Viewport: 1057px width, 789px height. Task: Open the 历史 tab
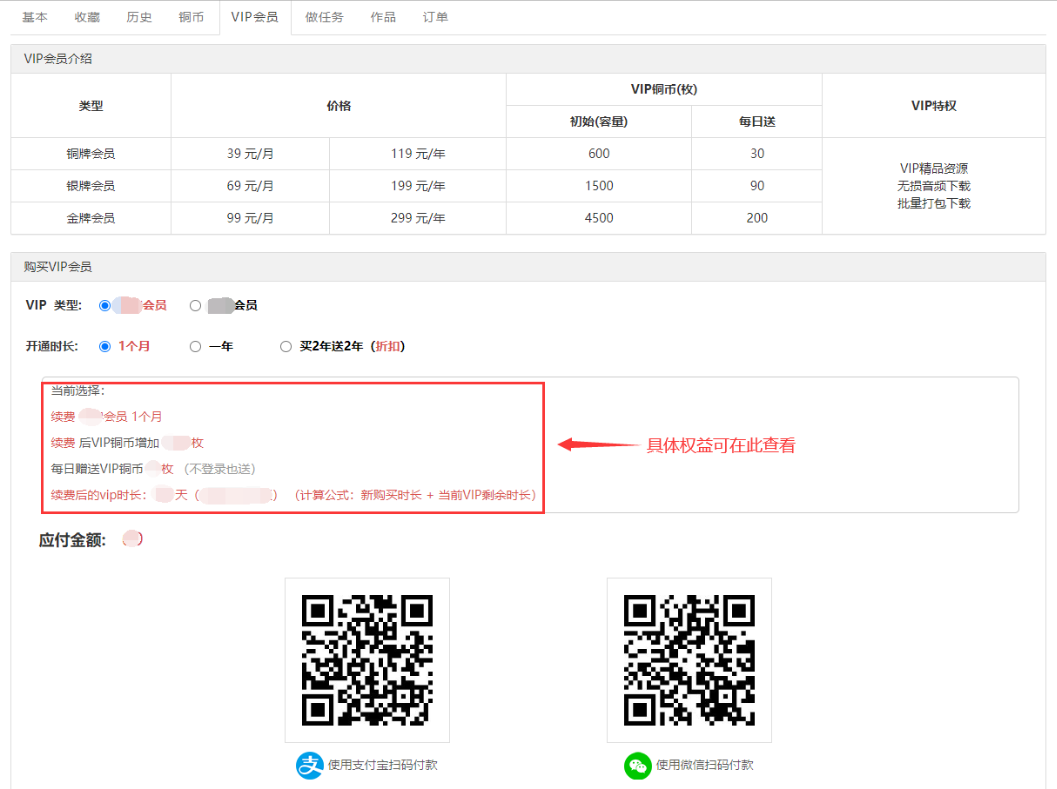[139, 18]
